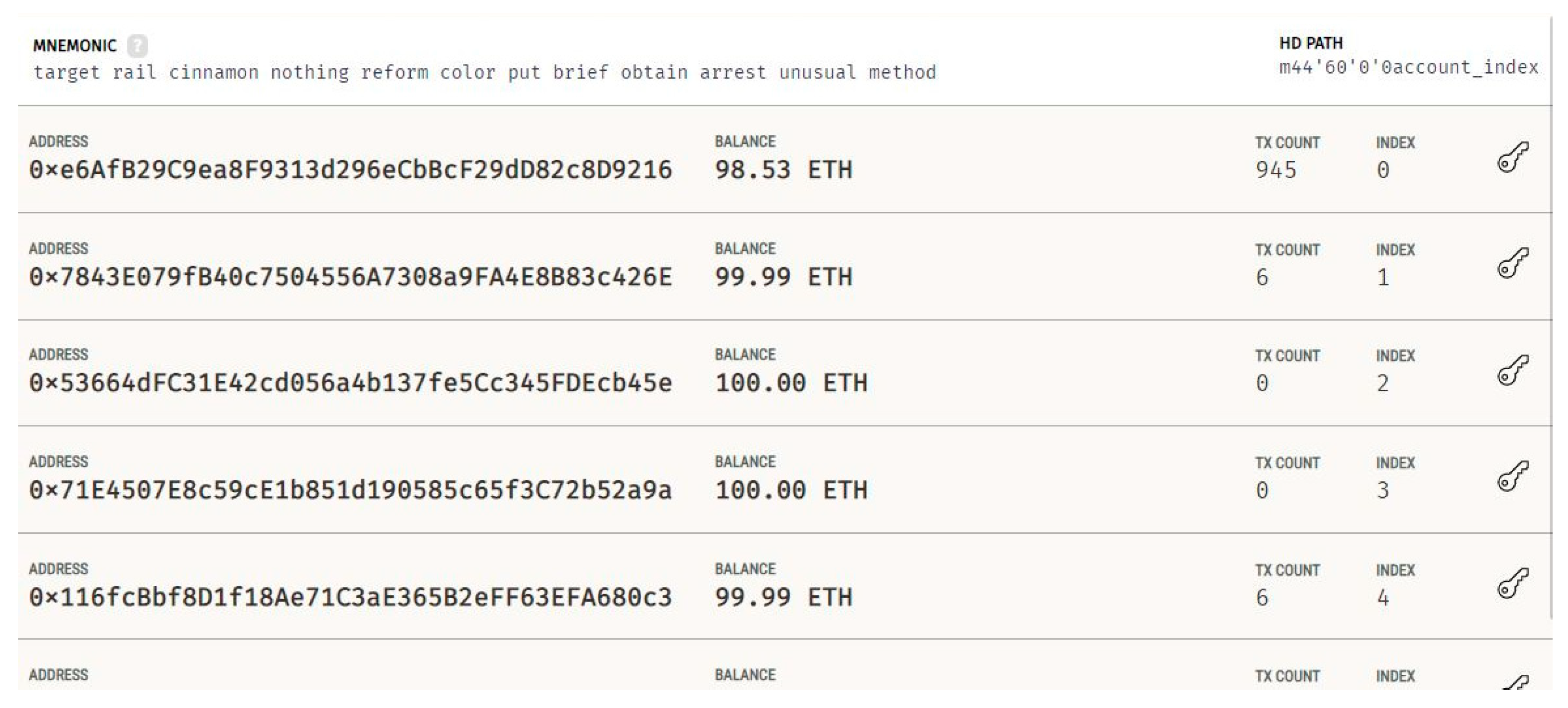1568x708 pixels.
Task: Select address 0x71E4507E8c59cE1b851d190585c65f3C72b52a9a
Action: 351,490
